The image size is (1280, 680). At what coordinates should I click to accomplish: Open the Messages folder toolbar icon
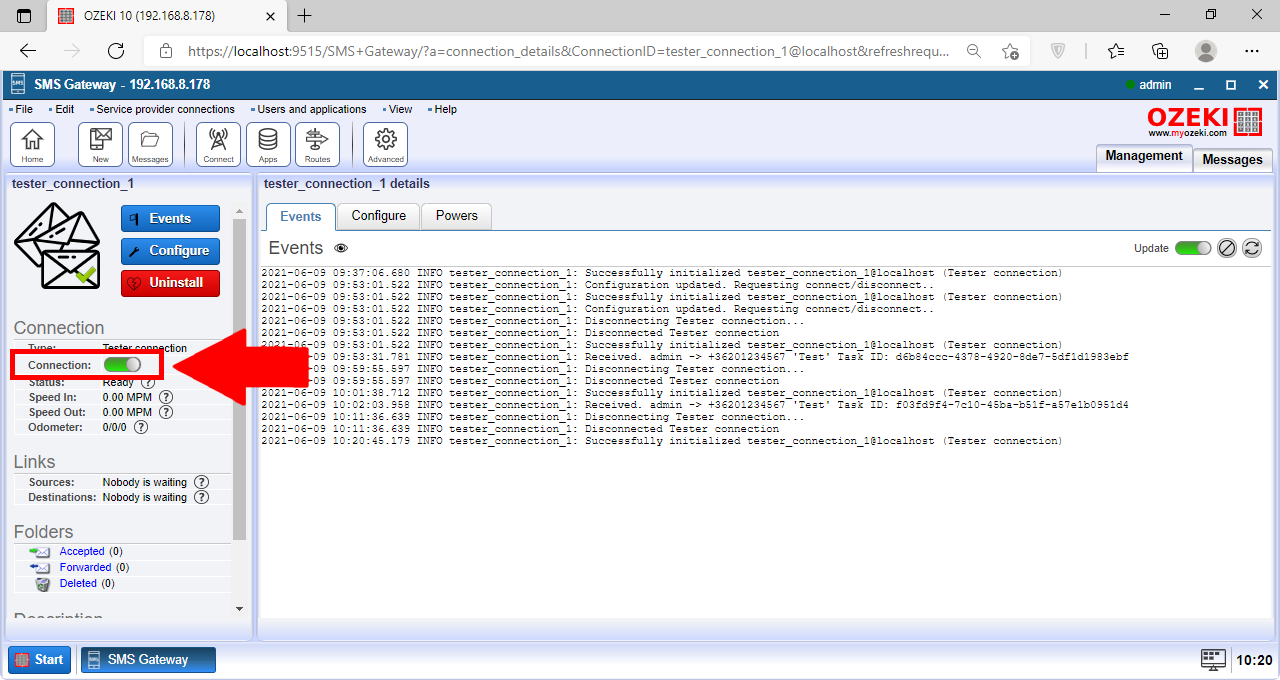click(x=150, y=144)
